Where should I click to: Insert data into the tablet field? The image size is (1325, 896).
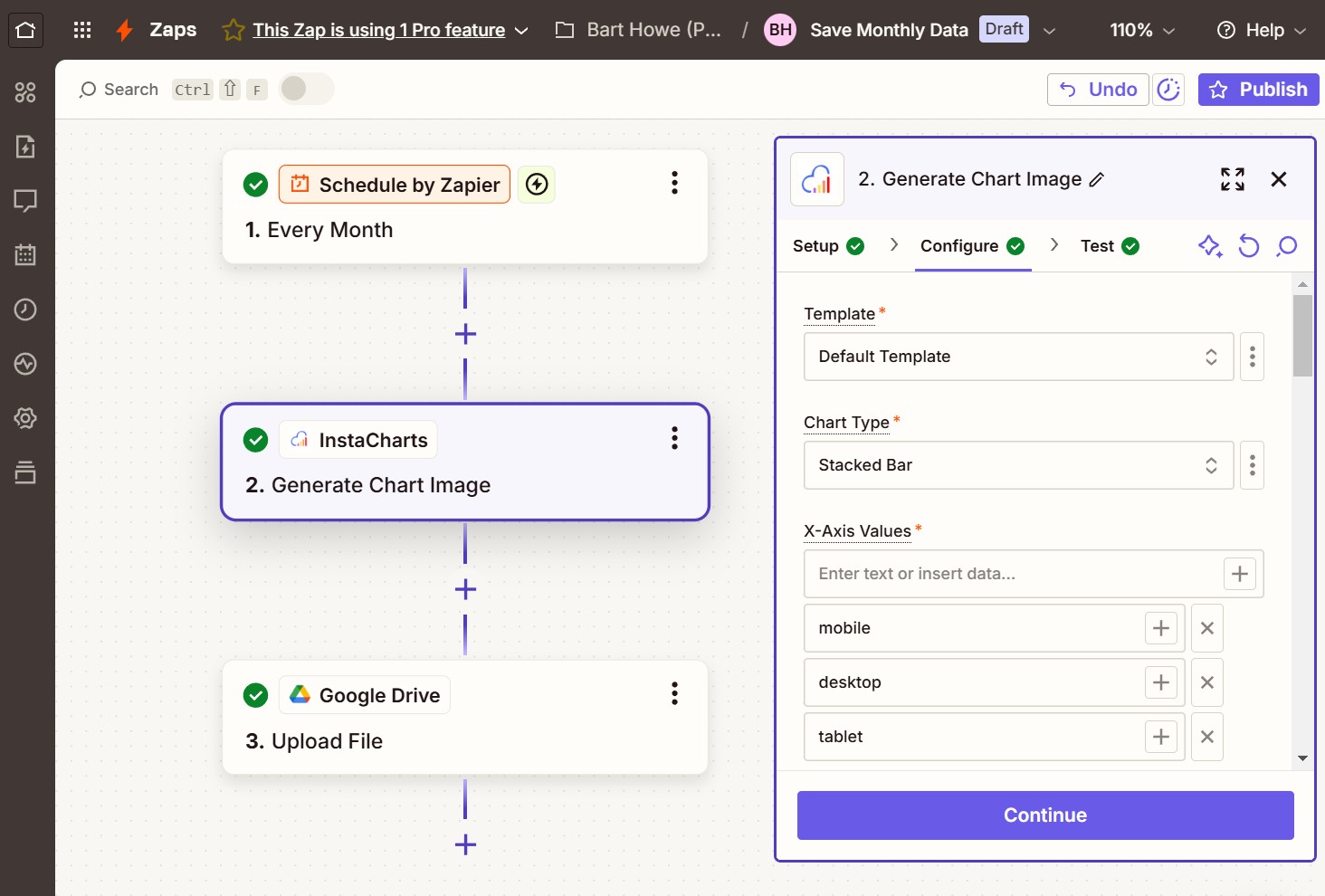(x=1161, y=737)
